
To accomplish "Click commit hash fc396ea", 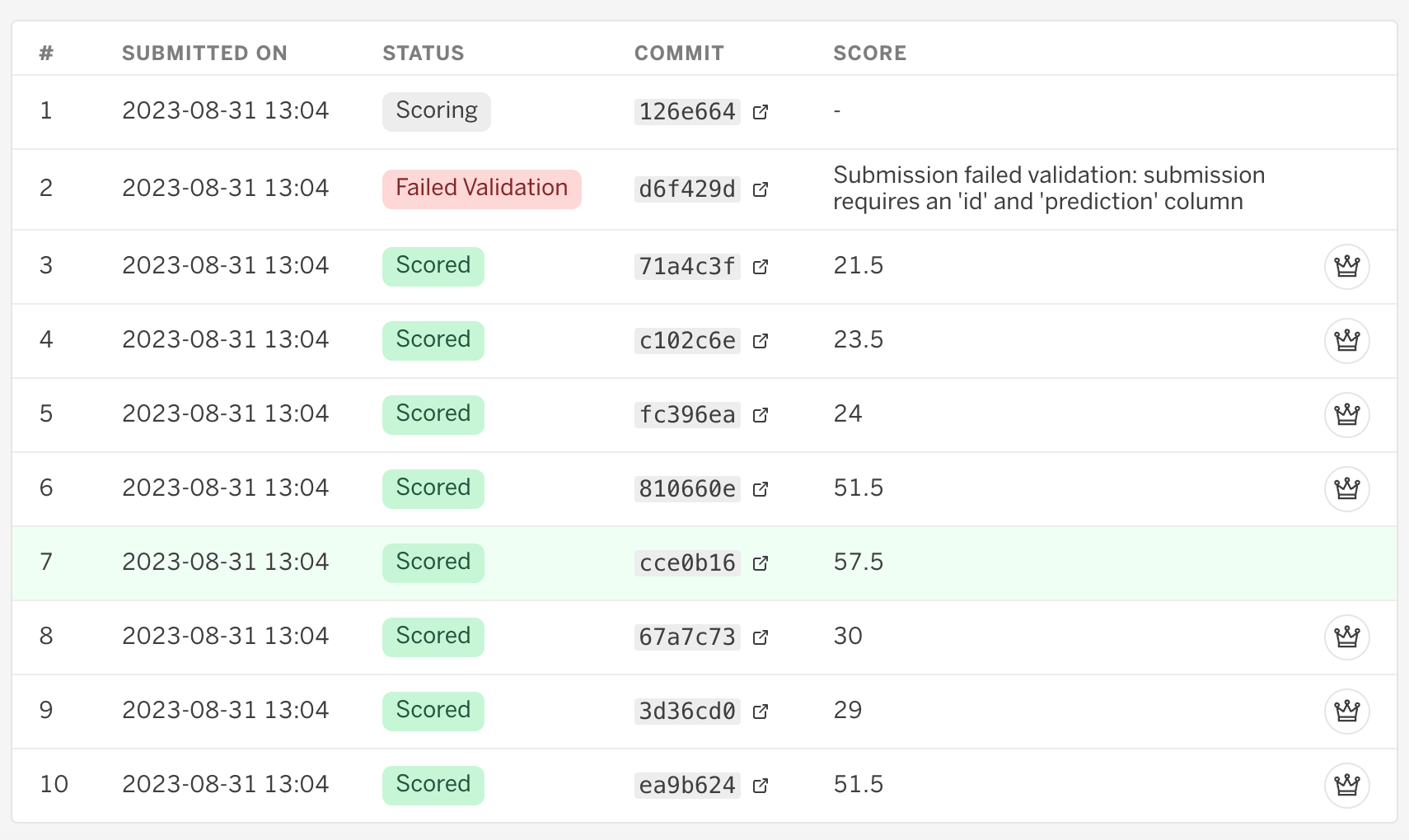I will 686,415.
